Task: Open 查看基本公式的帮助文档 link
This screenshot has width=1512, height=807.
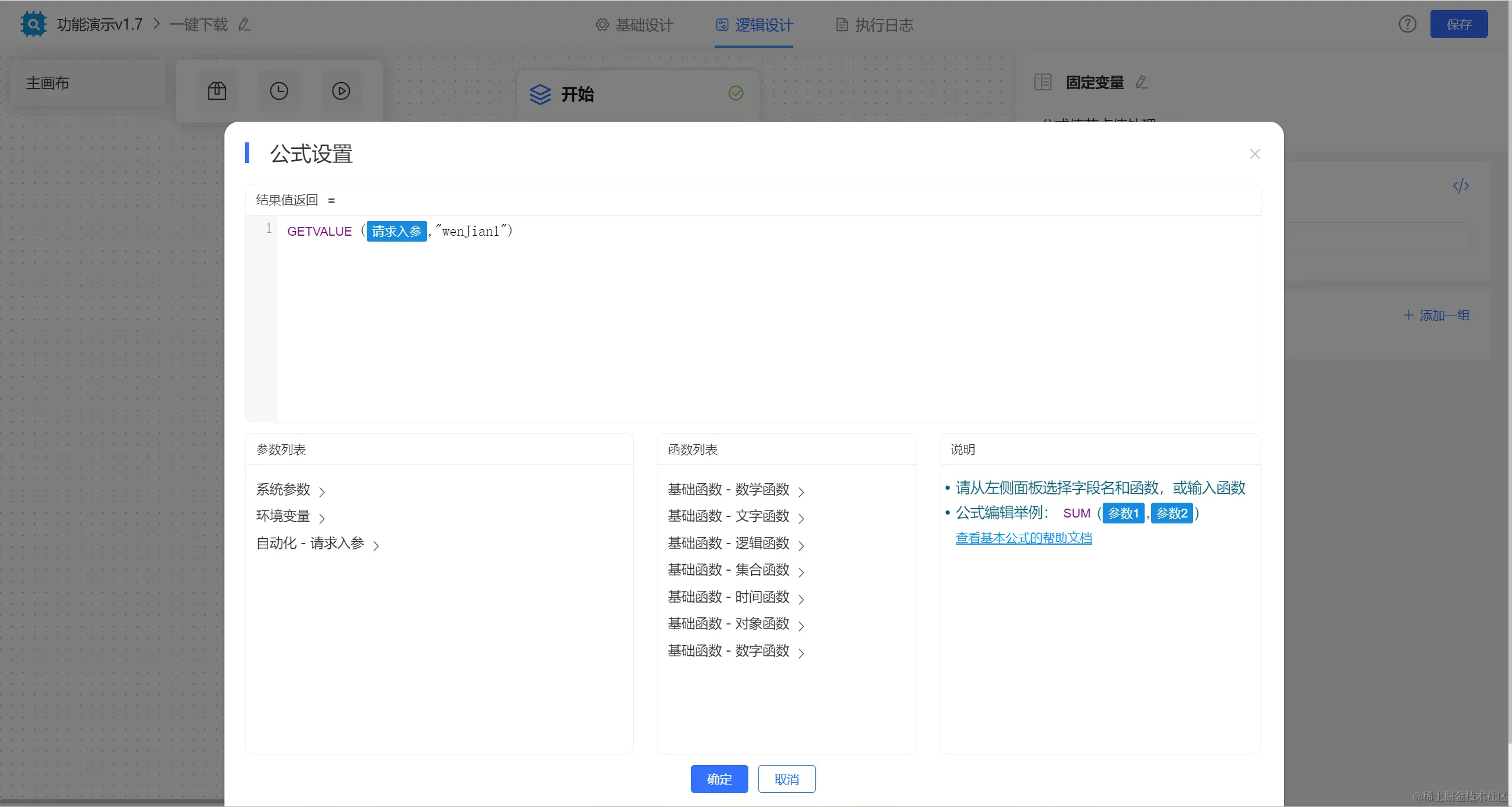Action: [1024, 538]
